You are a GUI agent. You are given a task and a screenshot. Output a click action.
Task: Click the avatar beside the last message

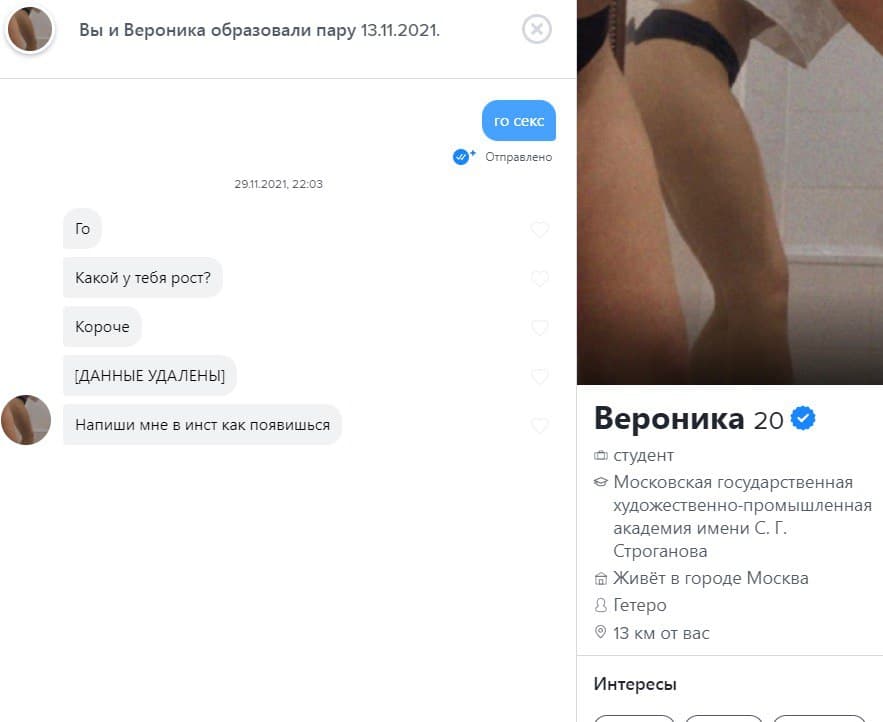(26, 420)
